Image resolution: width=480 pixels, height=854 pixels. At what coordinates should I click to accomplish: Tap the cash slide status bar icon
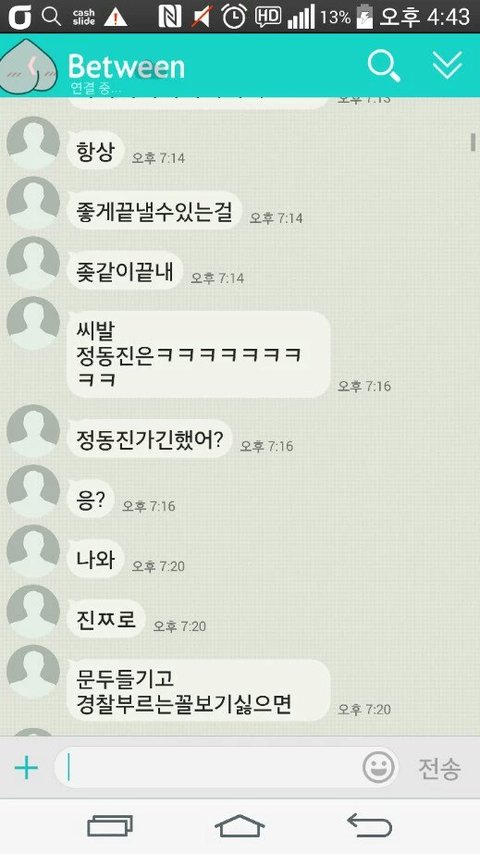point(83,17)
